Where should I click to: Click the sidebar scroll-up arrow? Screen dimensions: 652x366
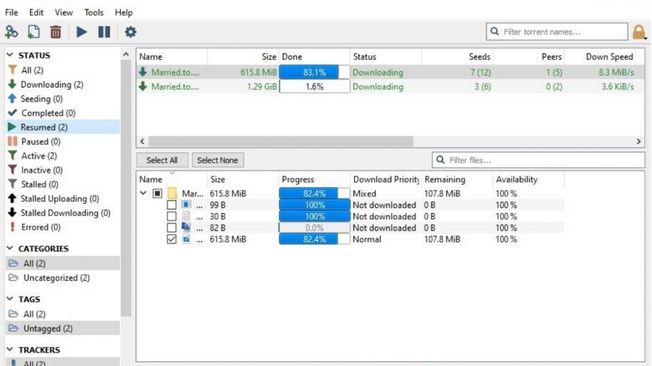pos(126,54)
